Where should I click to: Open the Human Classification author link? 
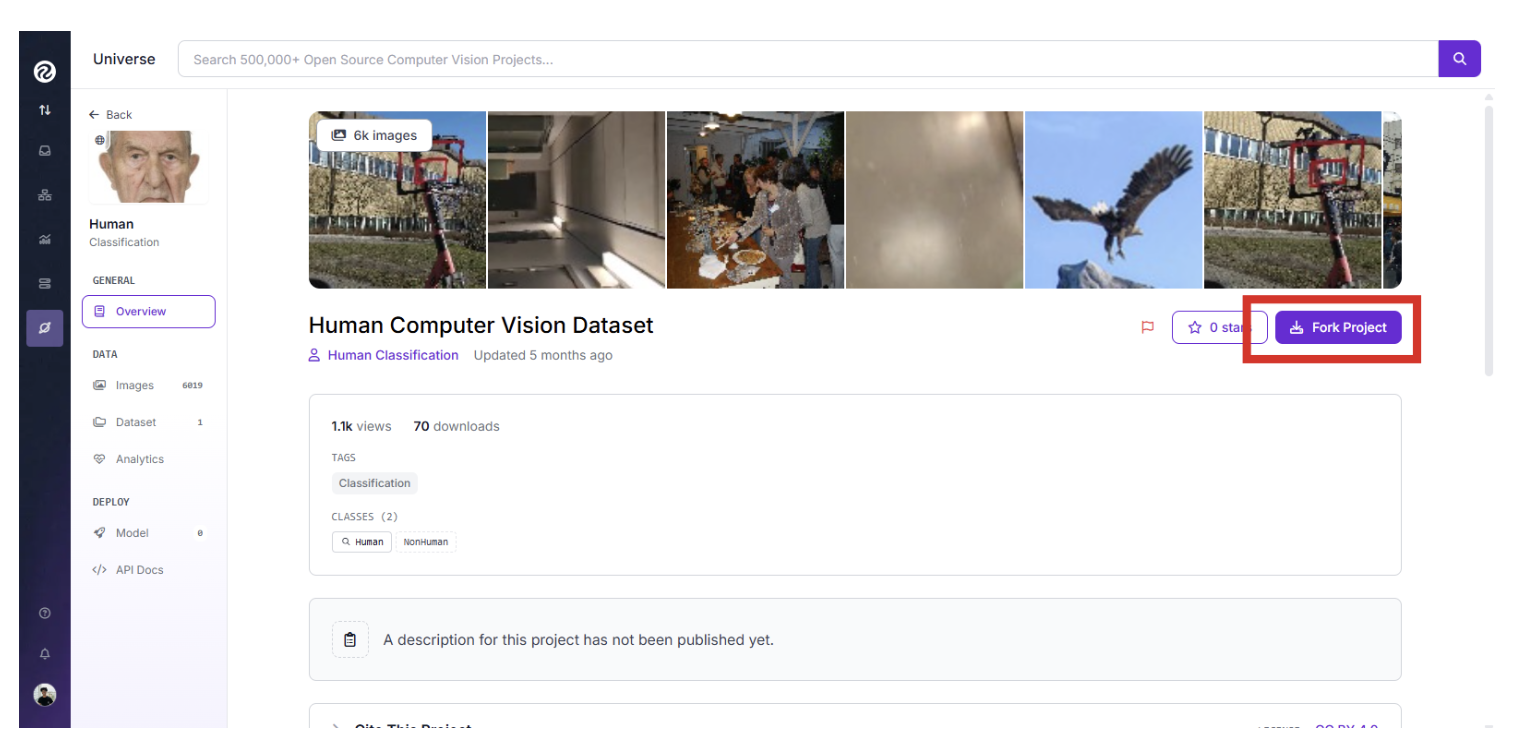tap(392, 355)
